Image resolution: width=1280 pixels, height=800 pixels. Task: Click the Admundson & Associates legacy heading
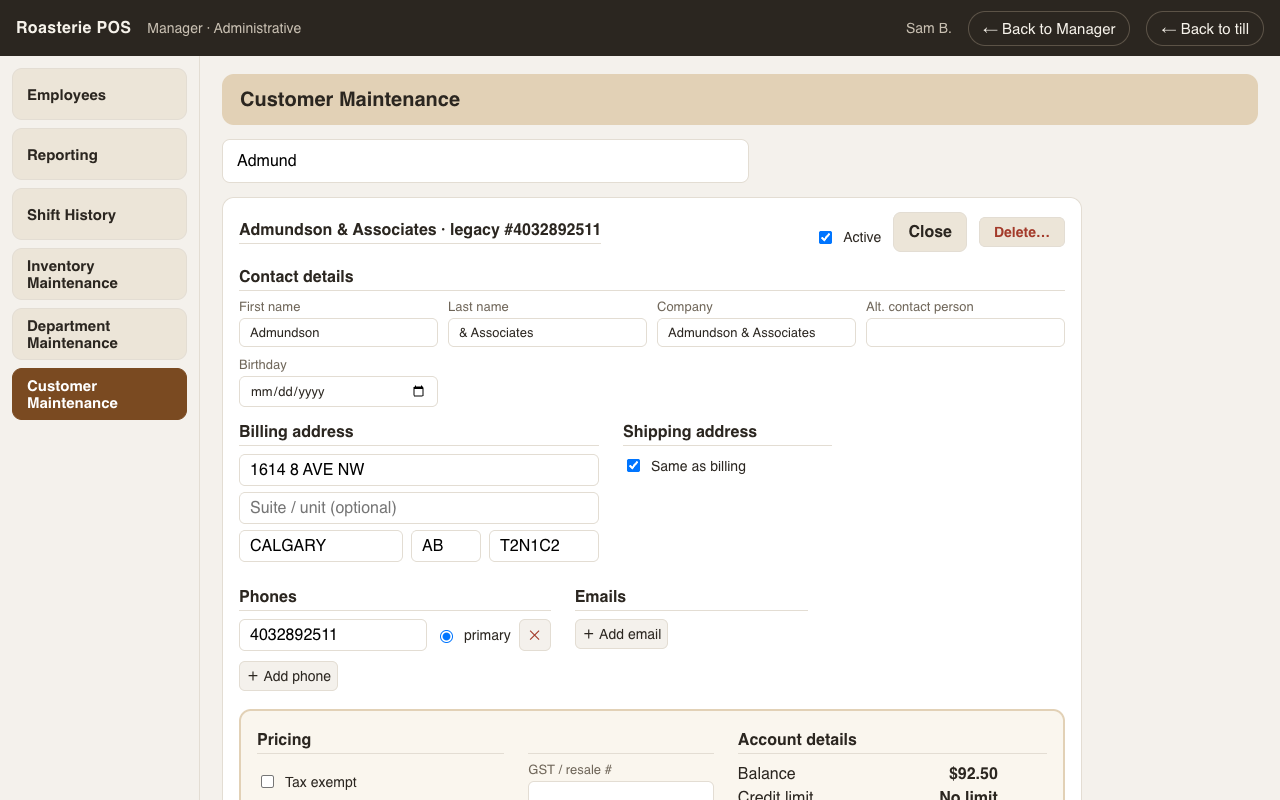pos(420,230)
